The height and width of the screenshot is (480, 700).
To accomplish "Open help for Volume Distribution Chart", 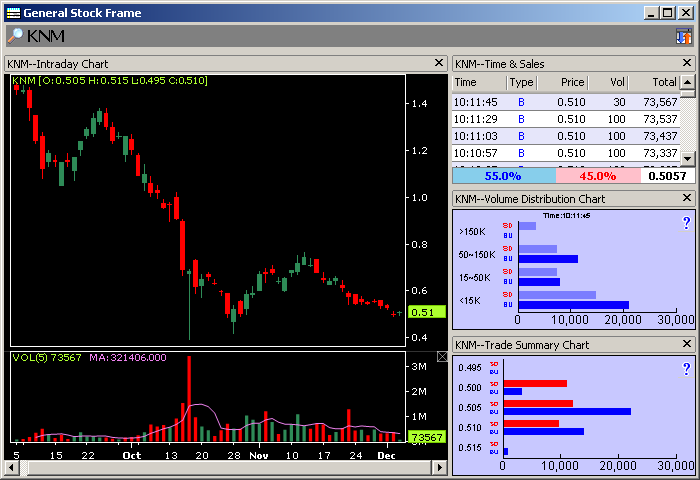I will point(686,223).
